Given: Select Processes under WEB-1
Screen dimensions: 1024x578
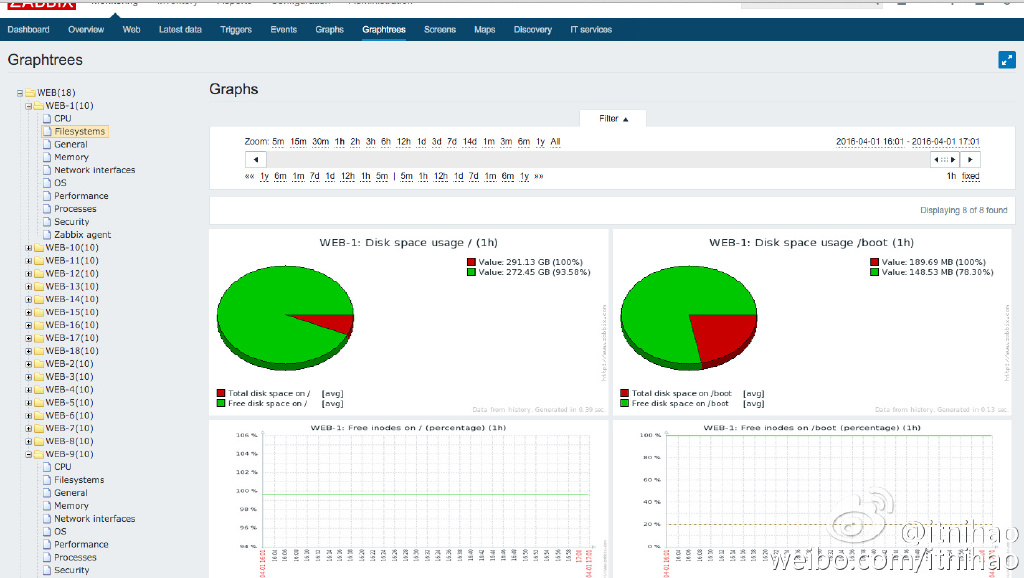Looking at the screenshot, I should tap(75, 209).
